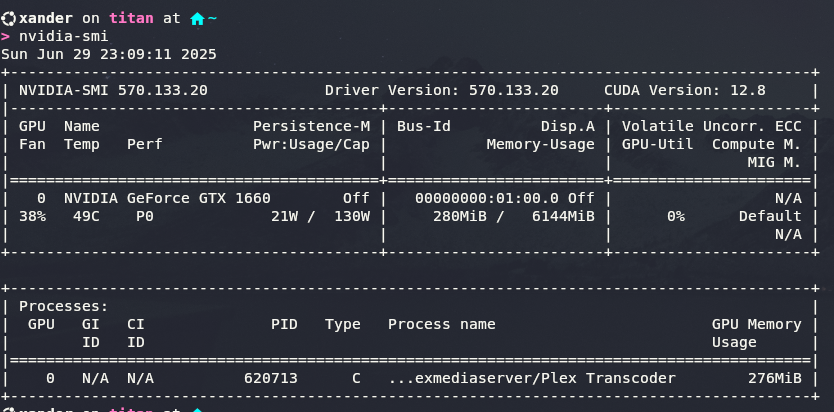This screenshot has height=412, width=834.
Task: Click the Perf column header
Action: tap(145, 145)
